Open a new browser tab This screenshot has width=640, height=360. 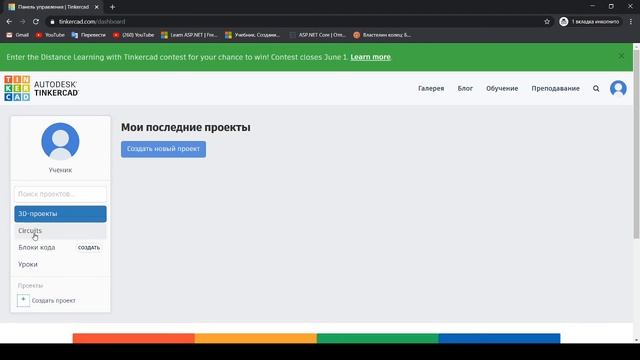(x=112, y=7)
